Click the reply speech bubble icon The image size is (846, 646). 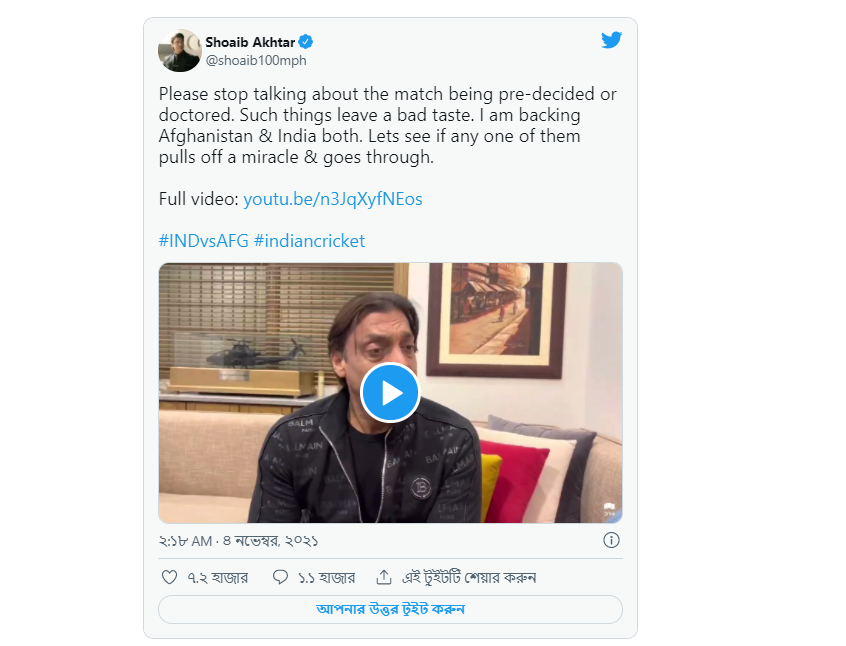coord(281,577)
